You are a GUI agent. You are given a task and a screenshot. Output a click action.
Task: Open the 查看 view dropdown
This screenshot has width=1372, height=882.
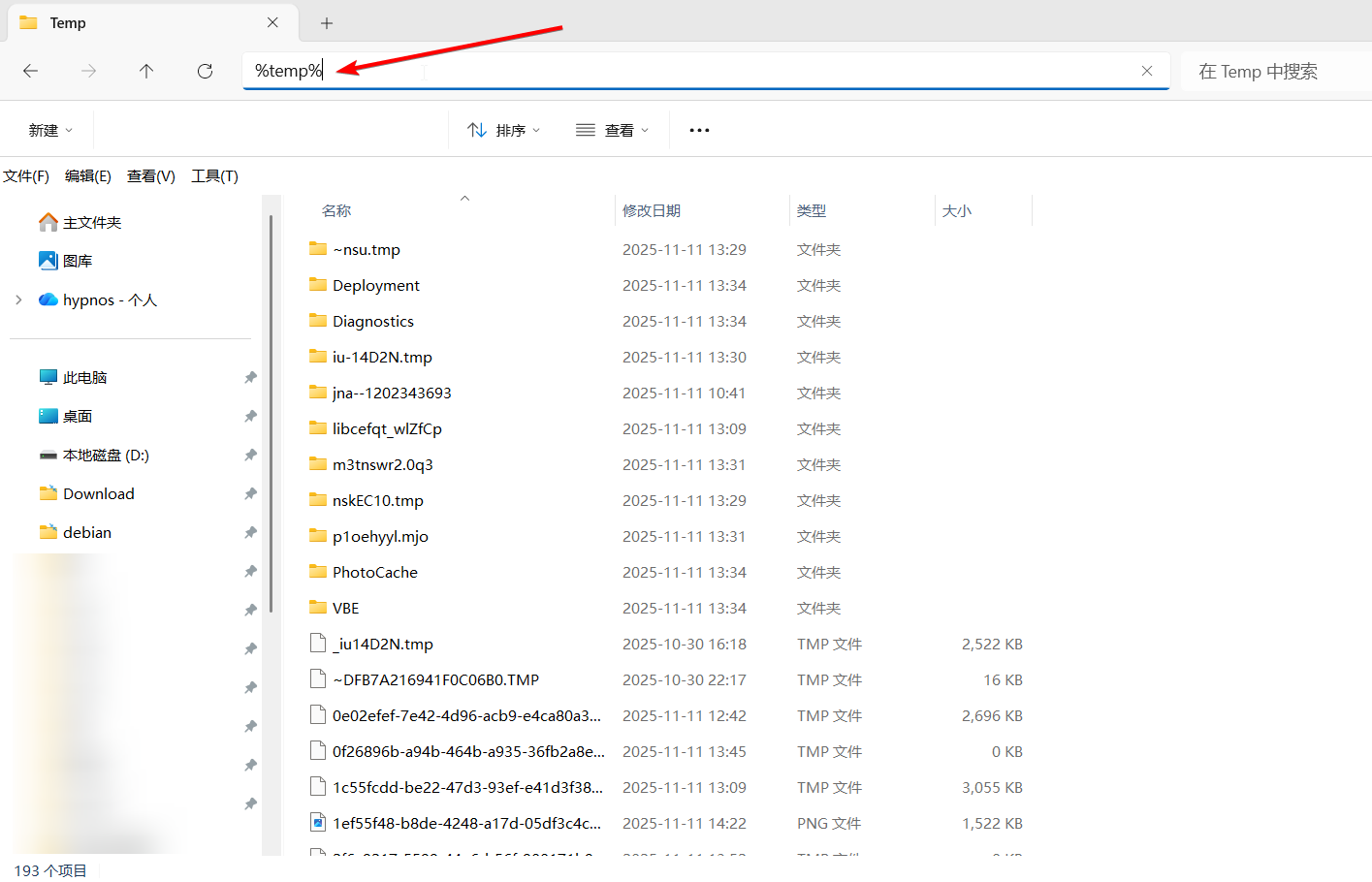point(612,130)
